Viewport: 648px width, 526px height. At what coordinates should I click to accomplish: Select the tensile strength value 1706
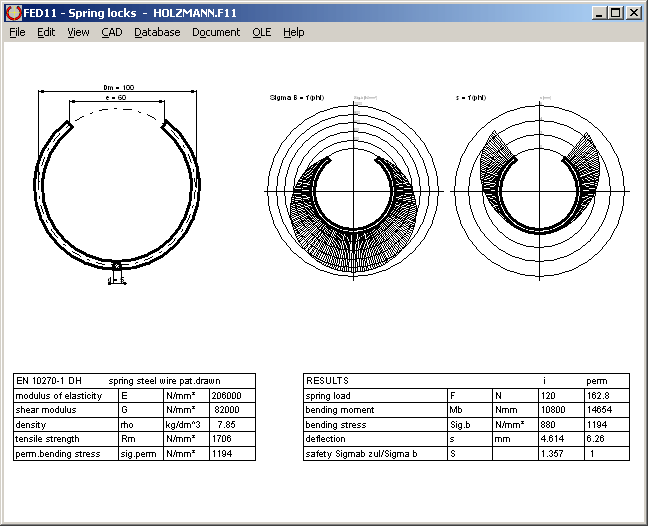tap(224, 439)
